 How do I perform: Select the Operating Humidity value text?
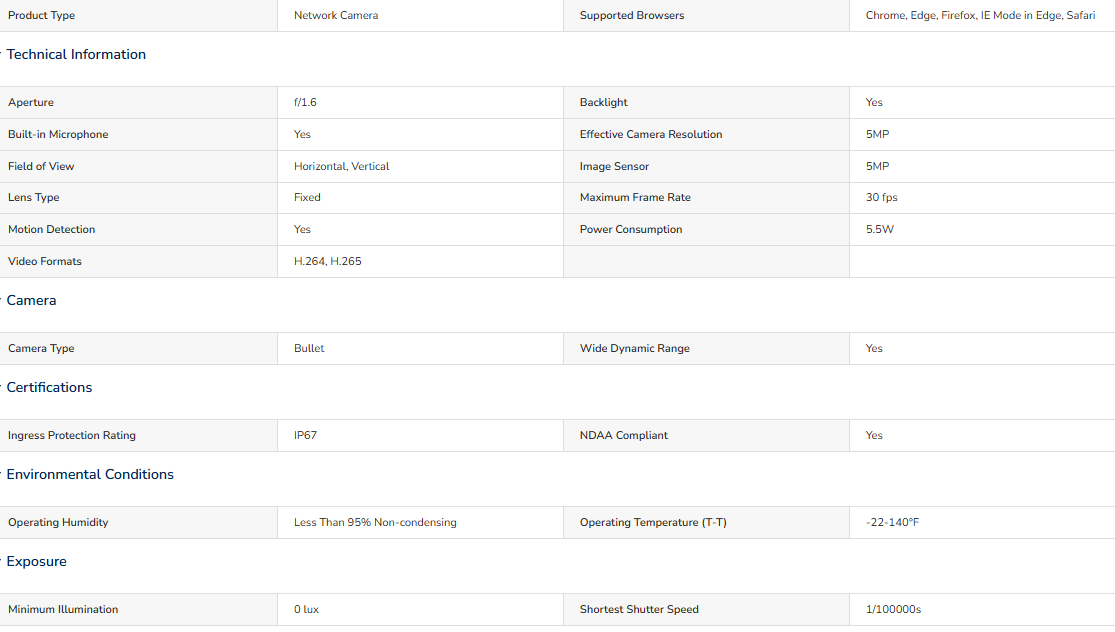pyautogui.click(x=375, y=523)
